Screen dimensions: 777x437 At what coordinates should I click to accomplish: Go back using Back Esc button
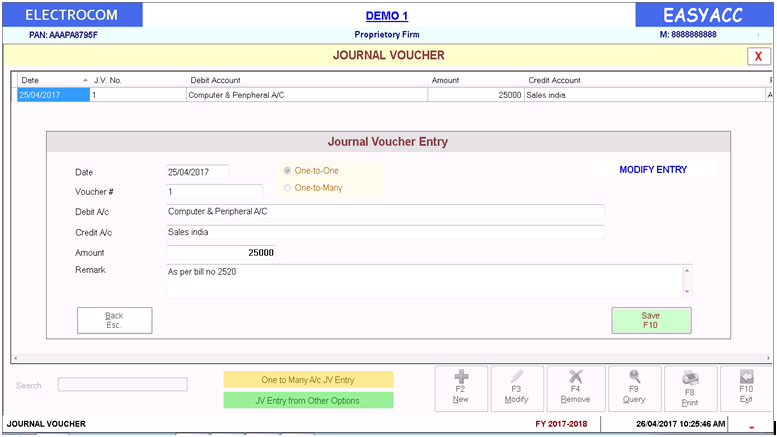click(114, 321)
